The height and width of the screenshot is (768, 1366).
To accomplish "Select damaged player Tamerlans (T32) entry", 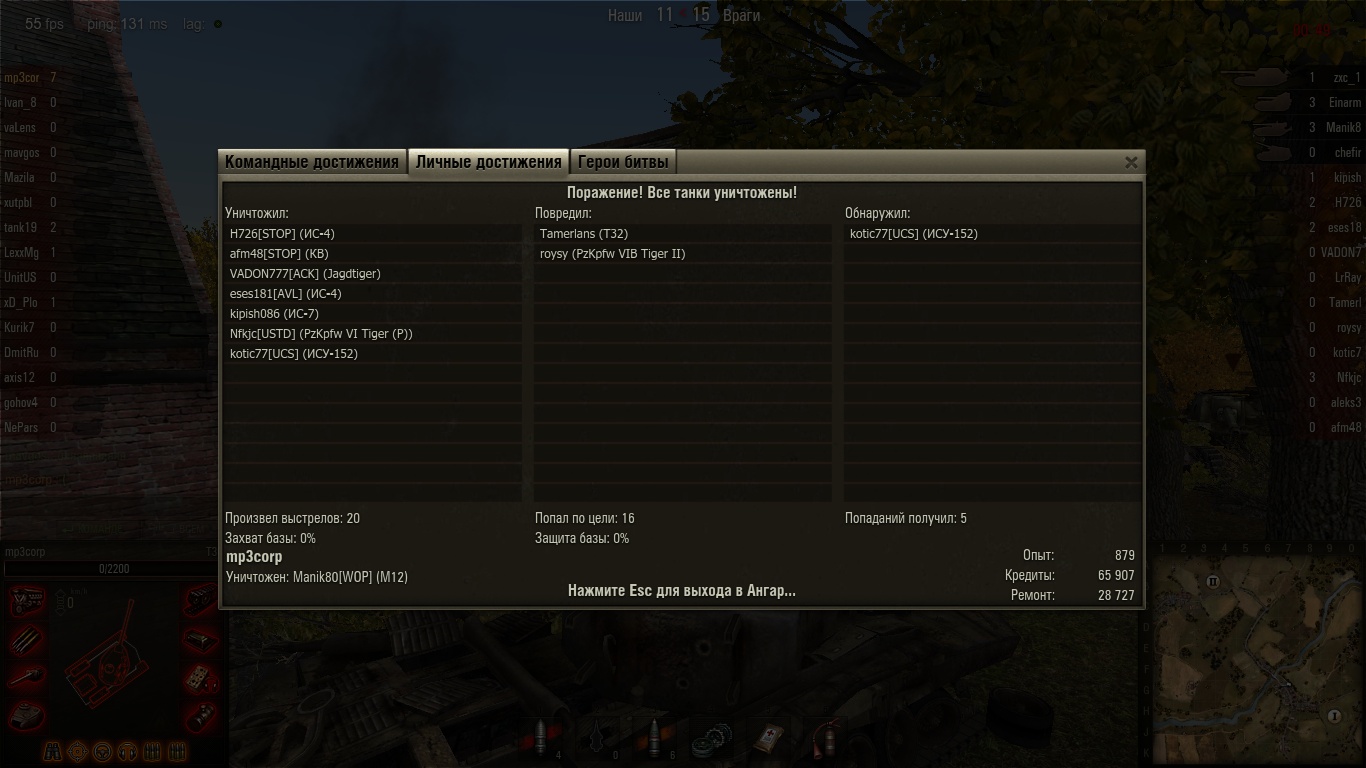I will coord(682,233).
